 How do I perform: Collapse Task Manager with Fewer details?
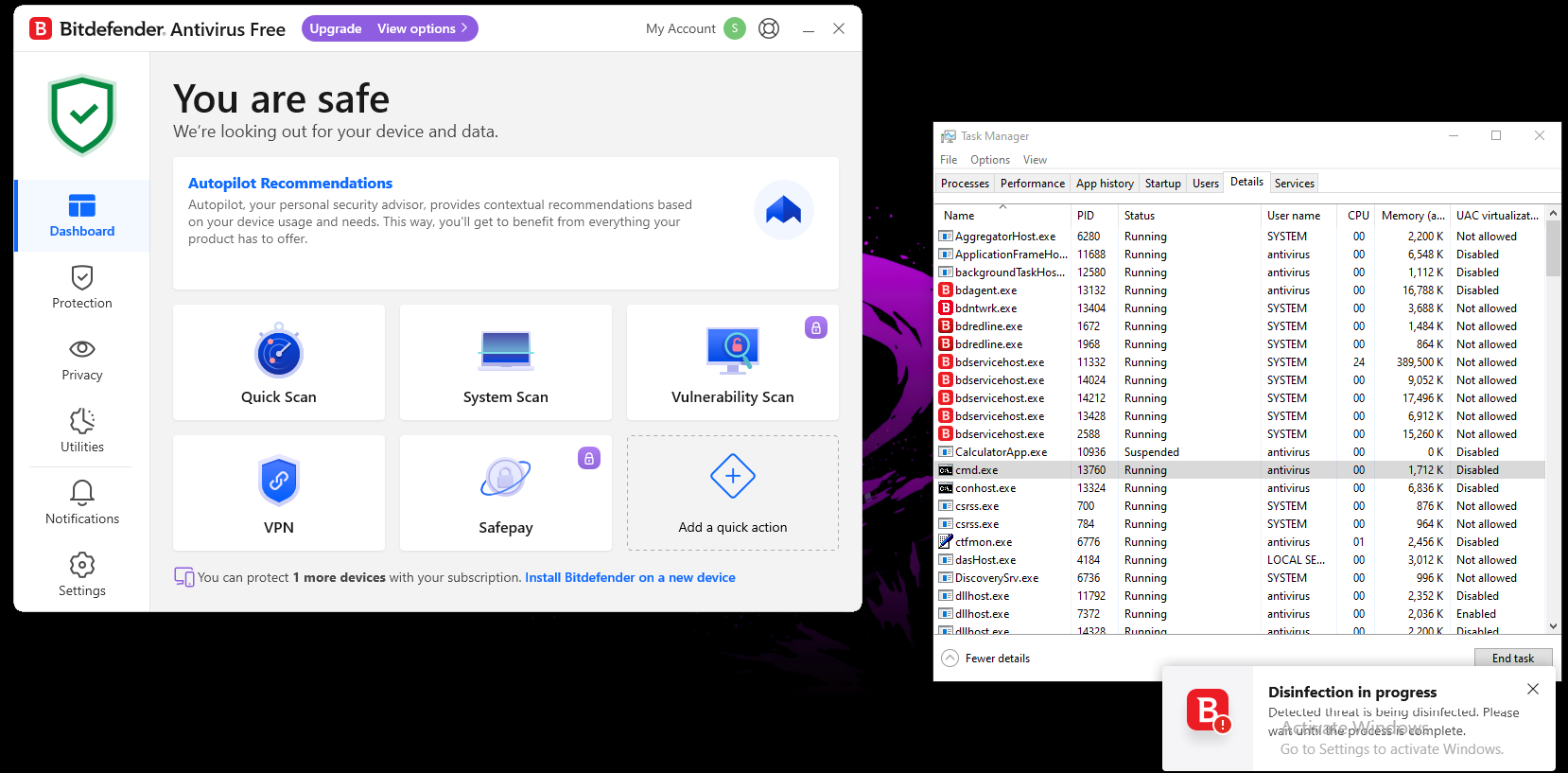coord(986,659)
